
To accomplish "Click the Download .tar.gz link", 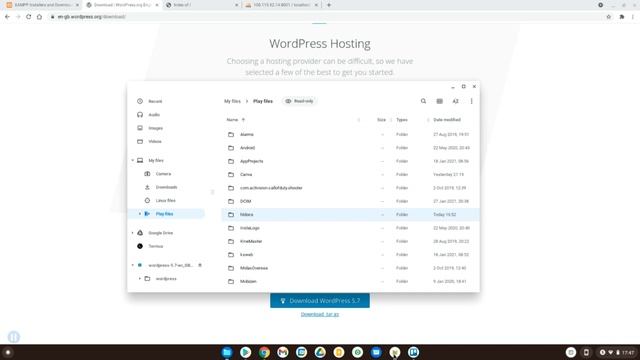I will (x=320, y=314).
